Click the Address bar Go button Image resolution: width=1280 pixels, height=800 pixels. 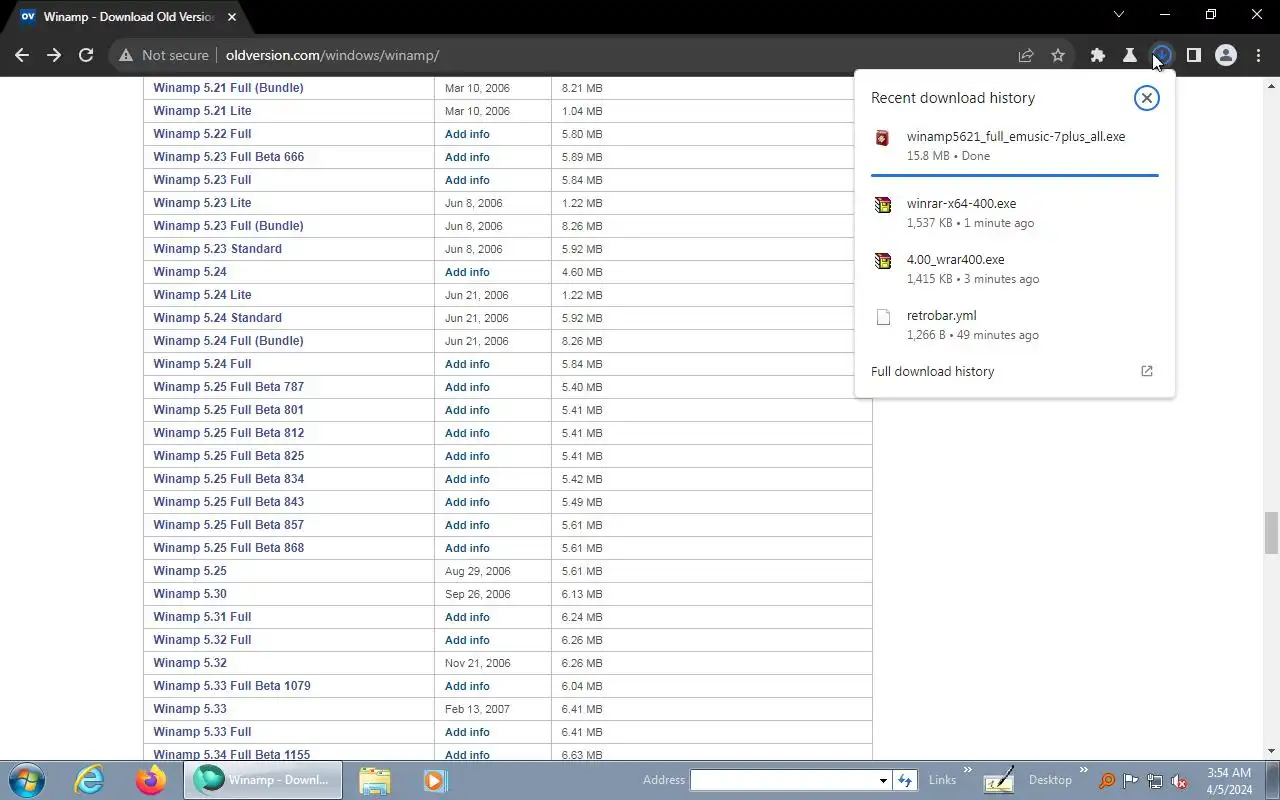(905, 780)
